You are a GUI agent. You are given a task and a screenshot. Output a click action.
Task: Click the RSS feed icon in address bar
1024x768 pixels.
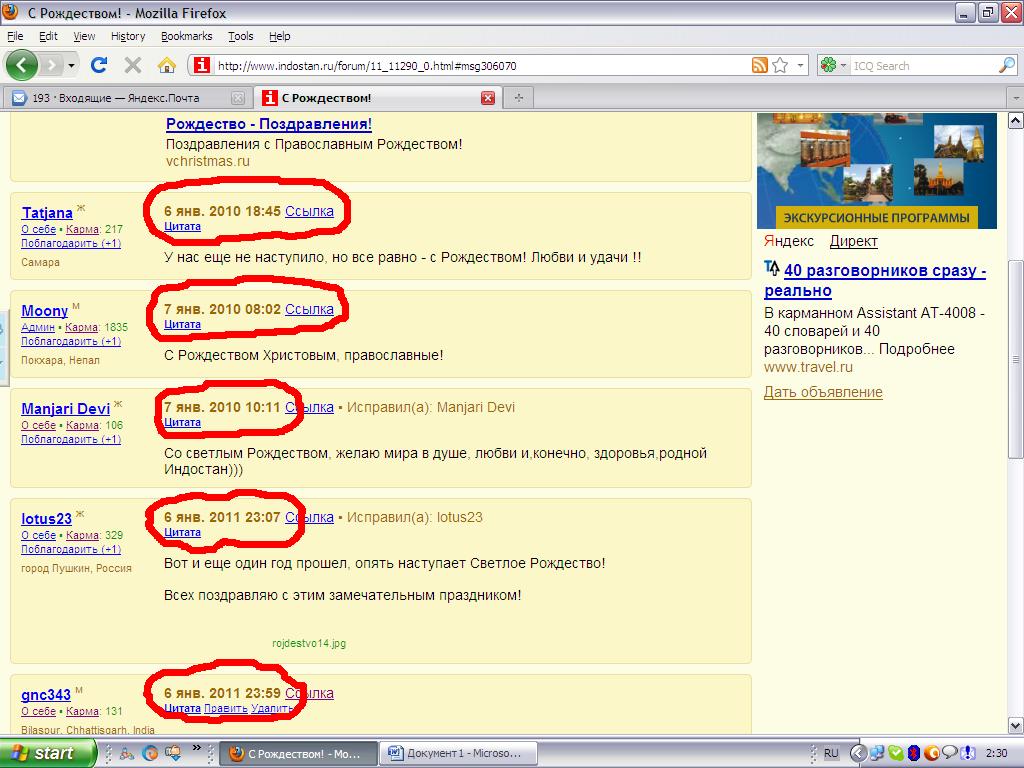point(760,65)
